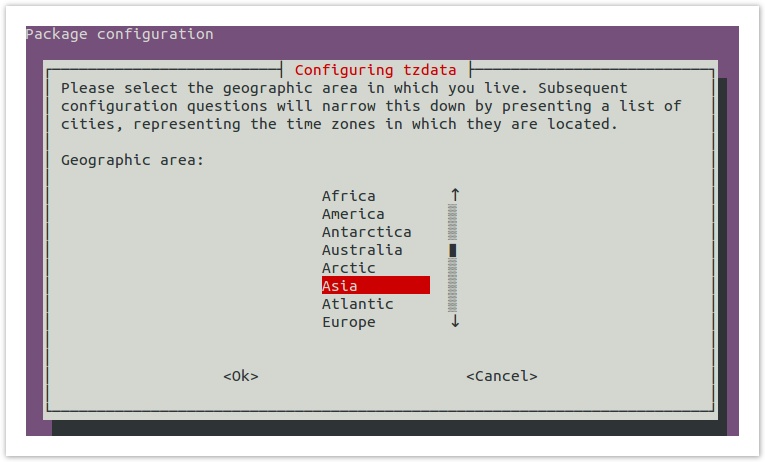The height and width of the screenshot is (462, 765).
Task: Select the Australia list entry
Action: (362, 250)
